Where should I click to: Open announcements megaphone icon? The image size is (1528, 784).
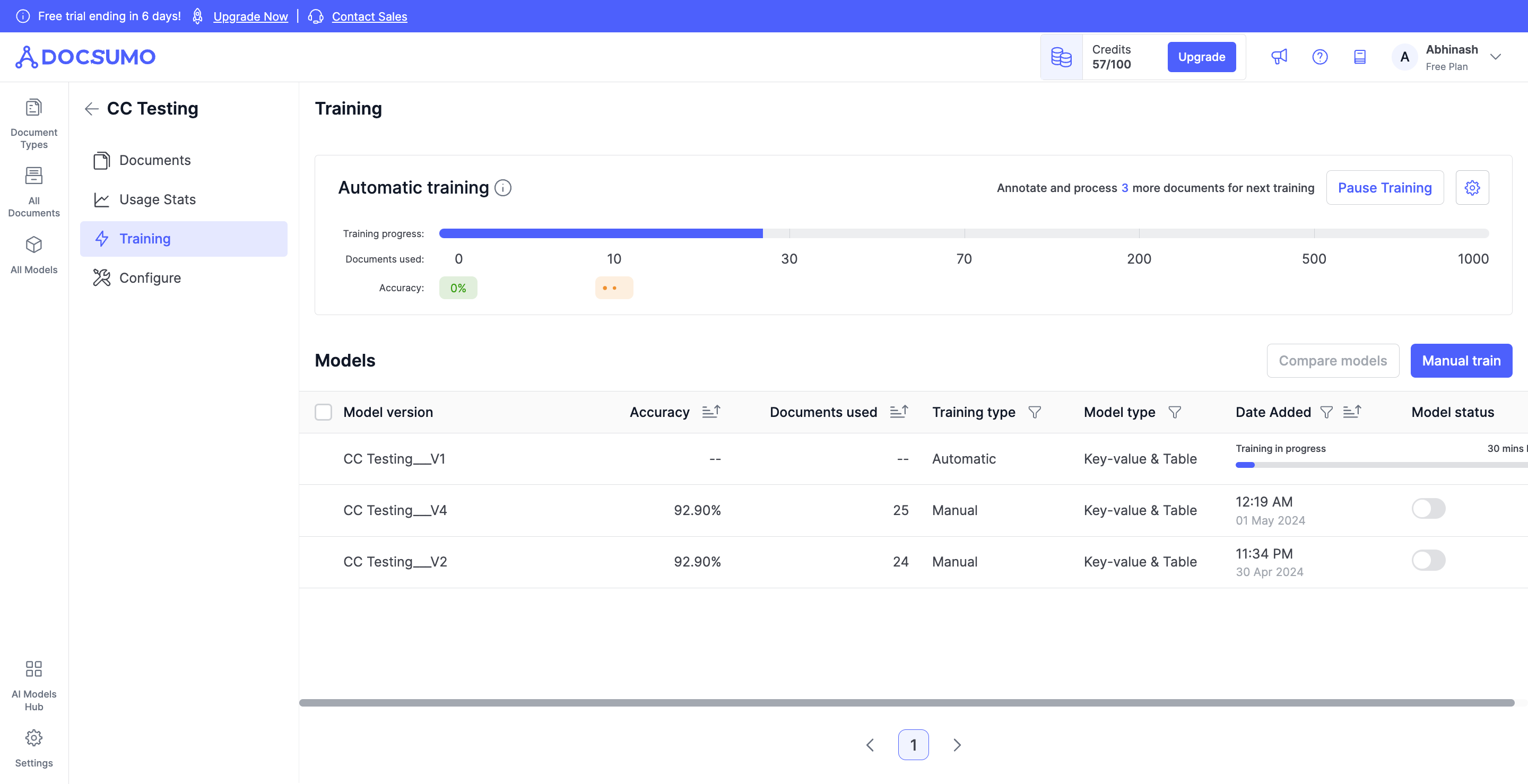tap(1279, 57)
